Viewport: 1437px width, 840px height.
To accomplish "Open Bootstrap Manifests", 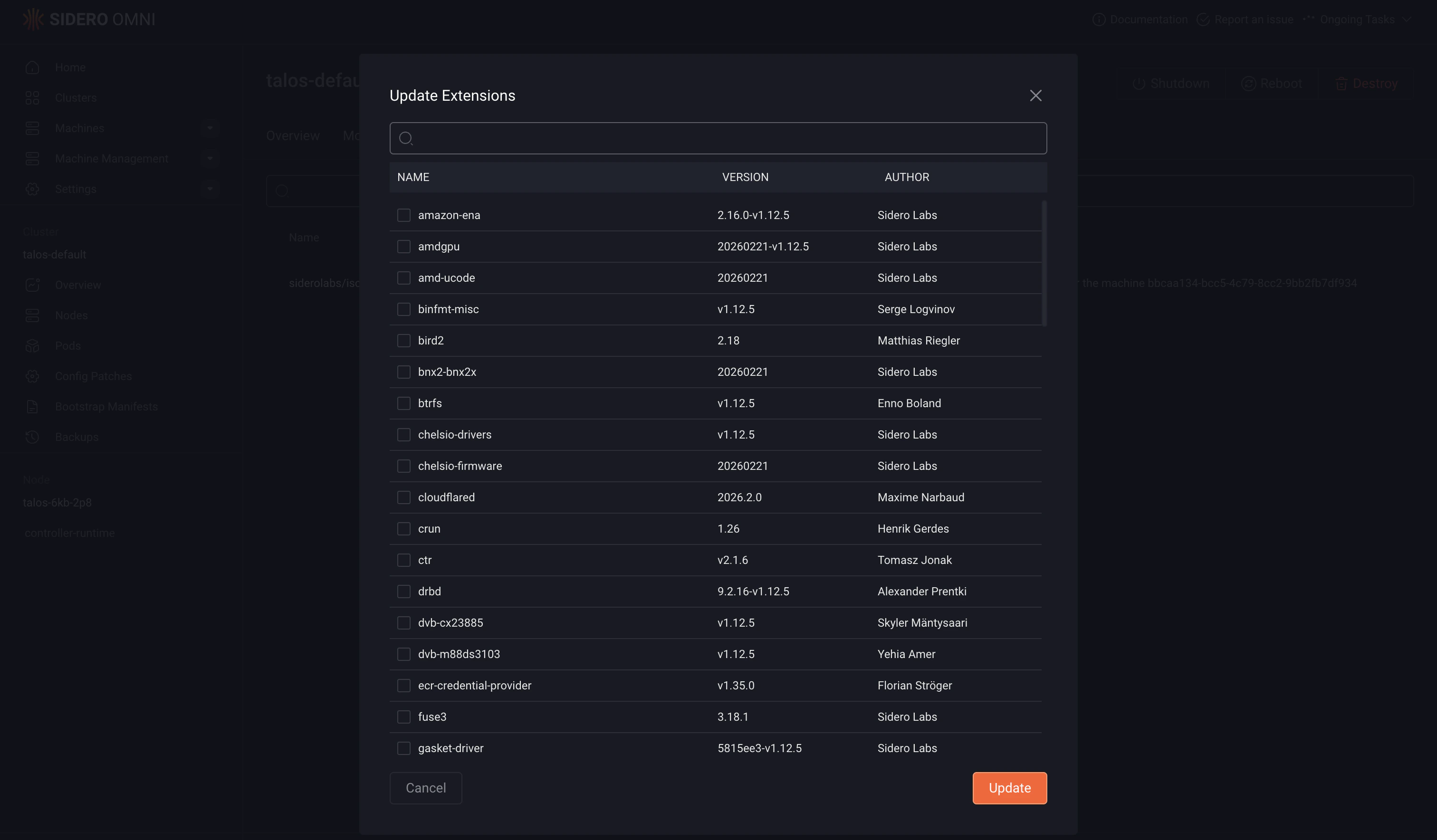I will (x=106, y=406).
